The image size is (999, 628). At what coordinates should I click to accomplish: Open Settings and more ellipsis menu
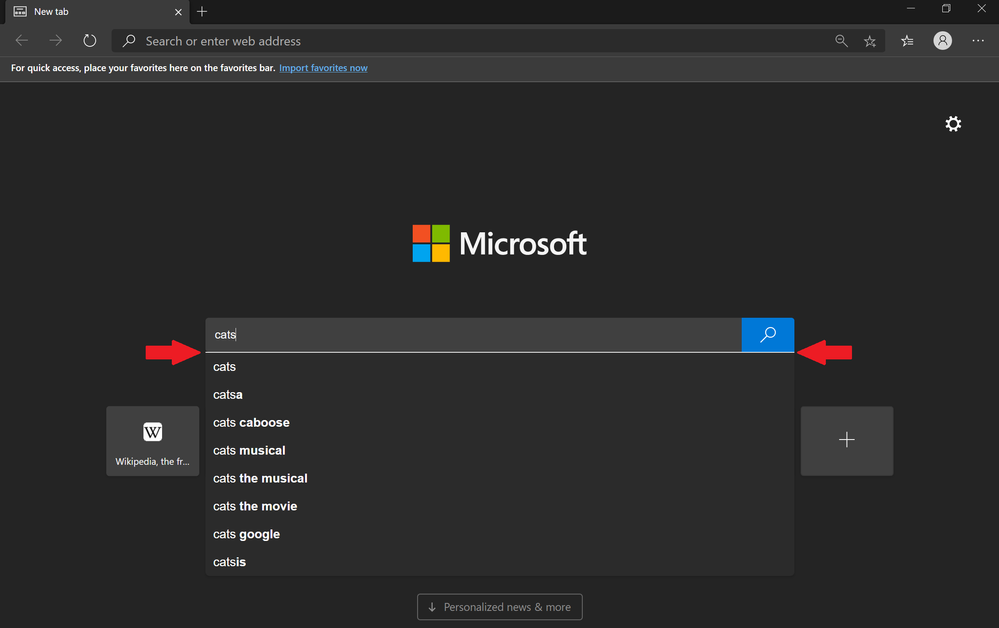tap(978, 41)
